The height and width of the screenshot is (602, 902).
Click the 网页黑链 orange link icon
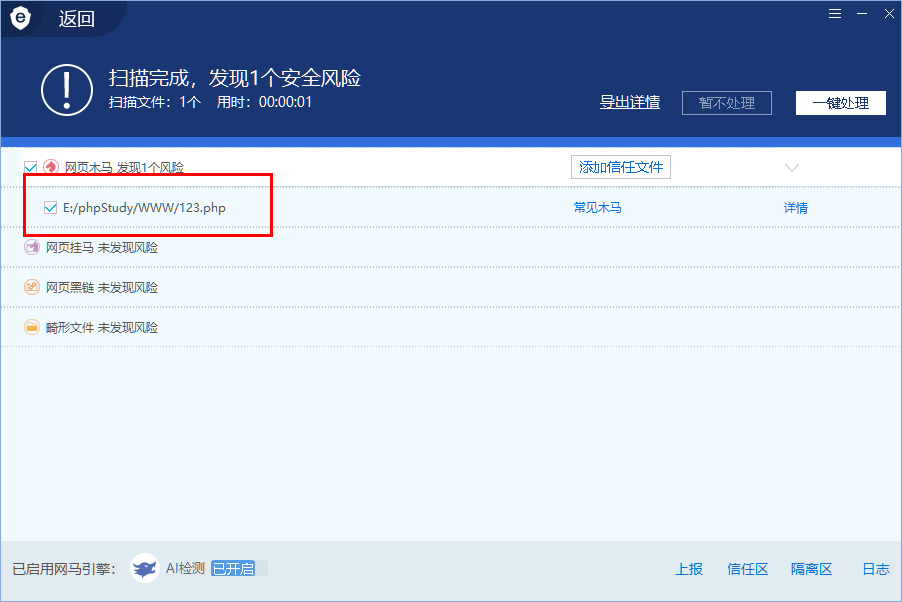pyautogui.click(x=32, y=287)
